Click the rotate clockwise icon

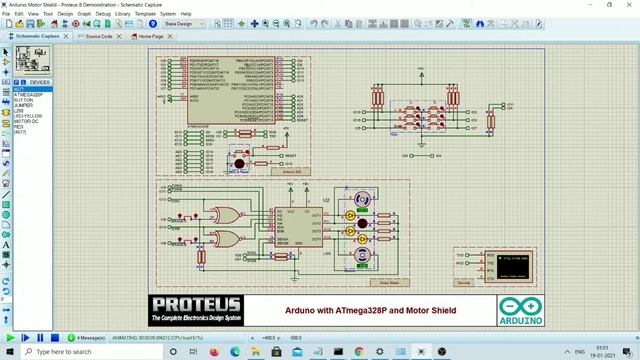pyautogui.click(x=6, y=282)
